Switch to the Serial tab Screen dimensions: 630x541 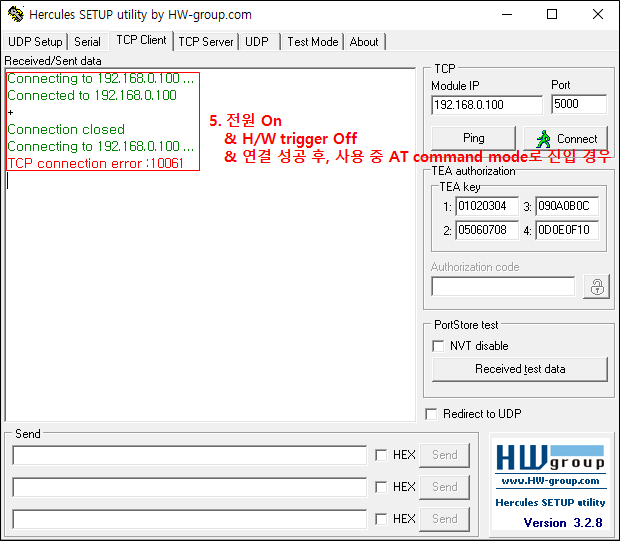(x=87, y=42)
